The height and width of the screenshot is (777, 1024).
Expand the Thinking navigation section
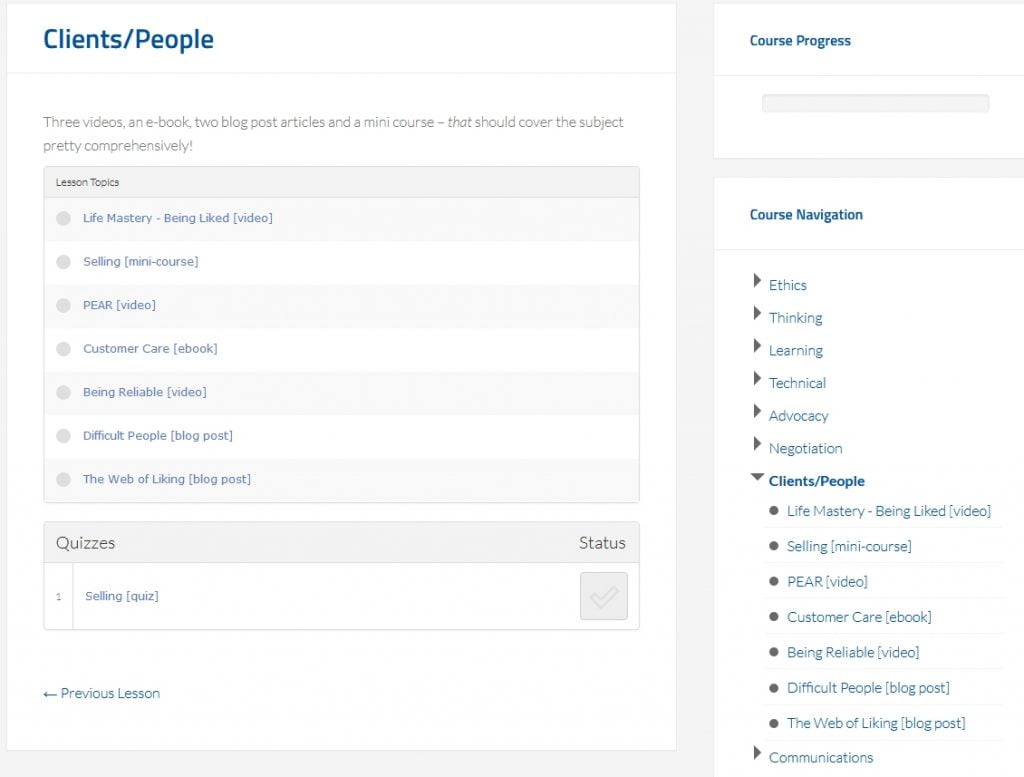pos(758,315)
